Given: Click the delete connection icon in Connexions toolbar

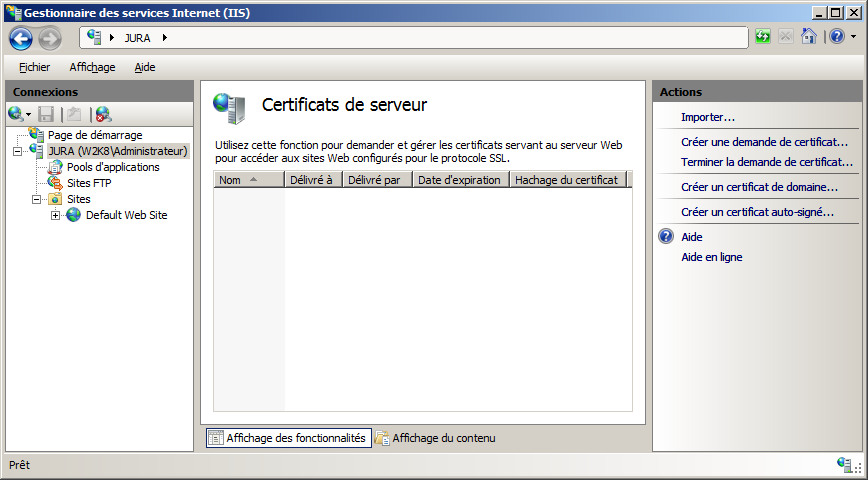Looking at the screenshot, I should (103, 114).
